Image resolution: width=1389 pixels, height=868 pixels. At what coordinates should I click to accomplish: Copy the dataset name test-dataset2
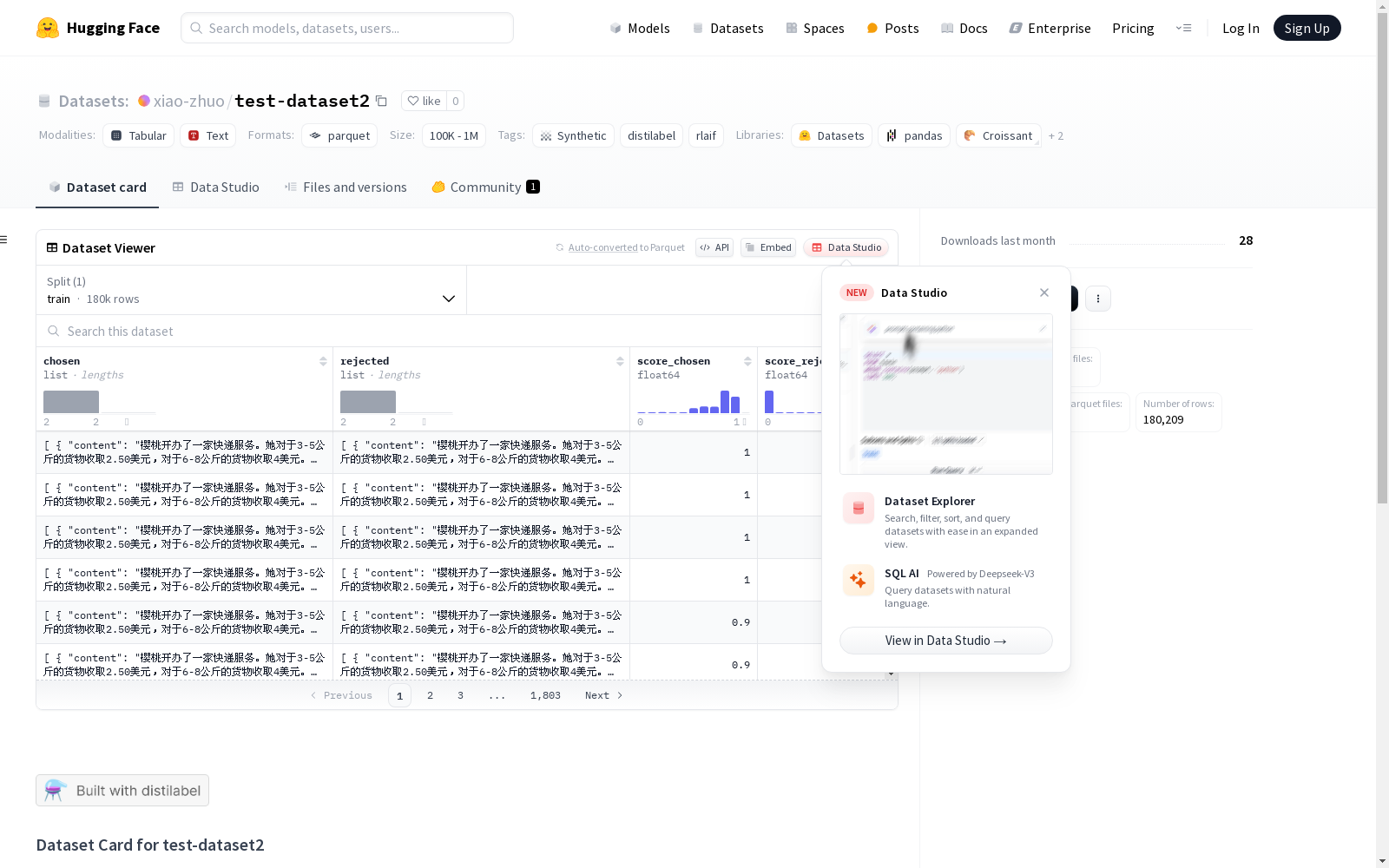381,101
